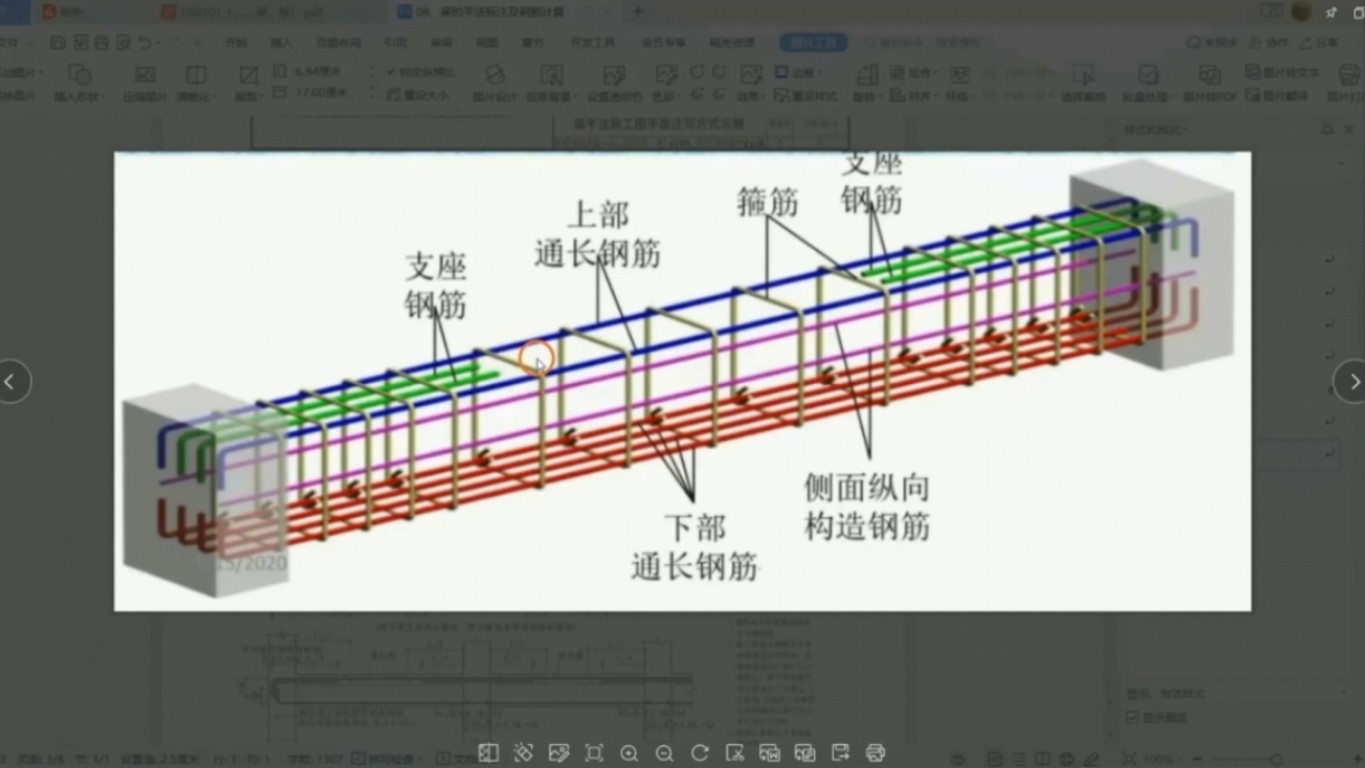1365x768 pixels.
Task: Open the 页面布局 Page Layout ribbon tab
Action: coord(338,43)
